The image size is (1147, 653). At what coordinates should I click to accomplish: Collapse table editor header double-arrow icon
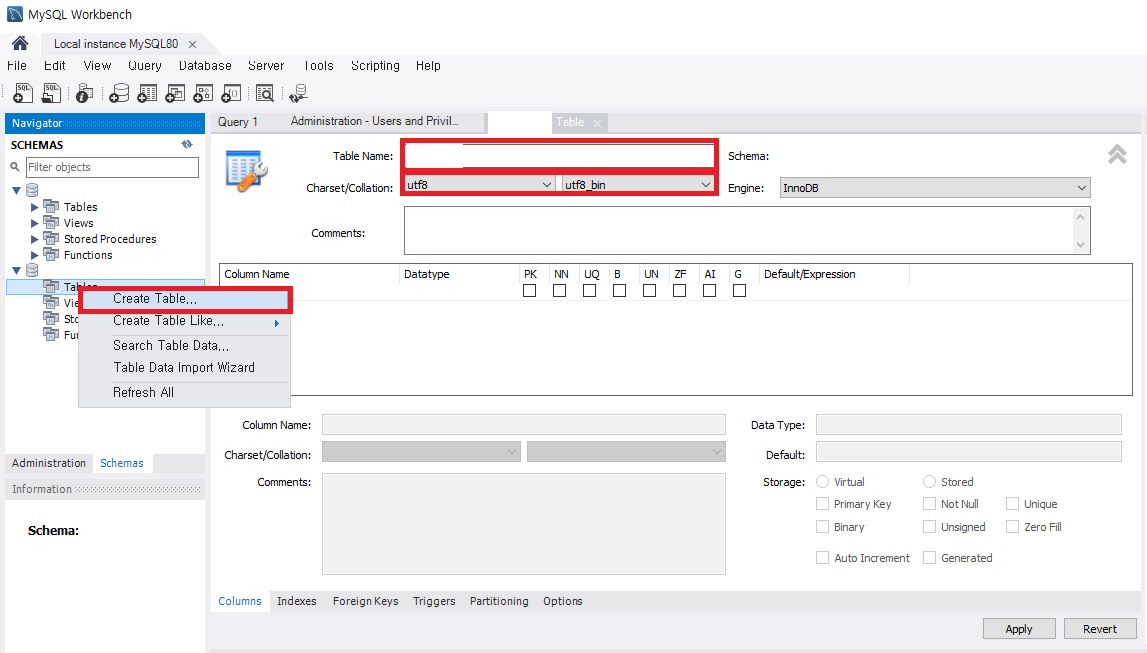point(1117,154)
